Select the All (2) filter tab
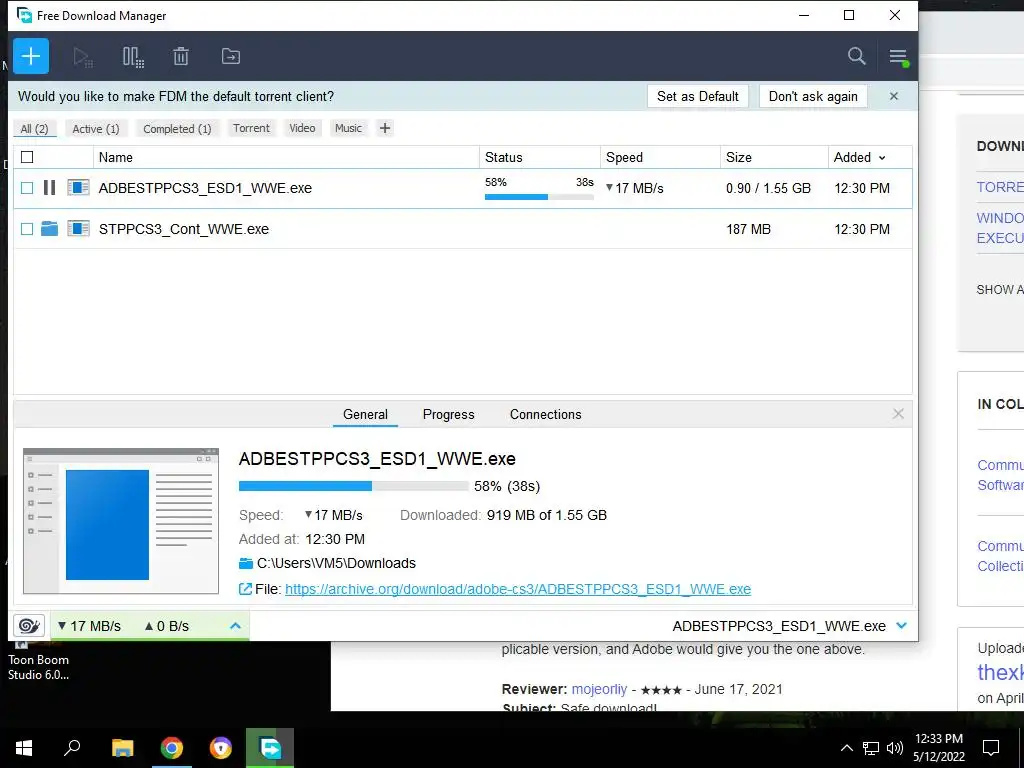This screenshot has width=1024, height=768. click(x=35, y=129)
